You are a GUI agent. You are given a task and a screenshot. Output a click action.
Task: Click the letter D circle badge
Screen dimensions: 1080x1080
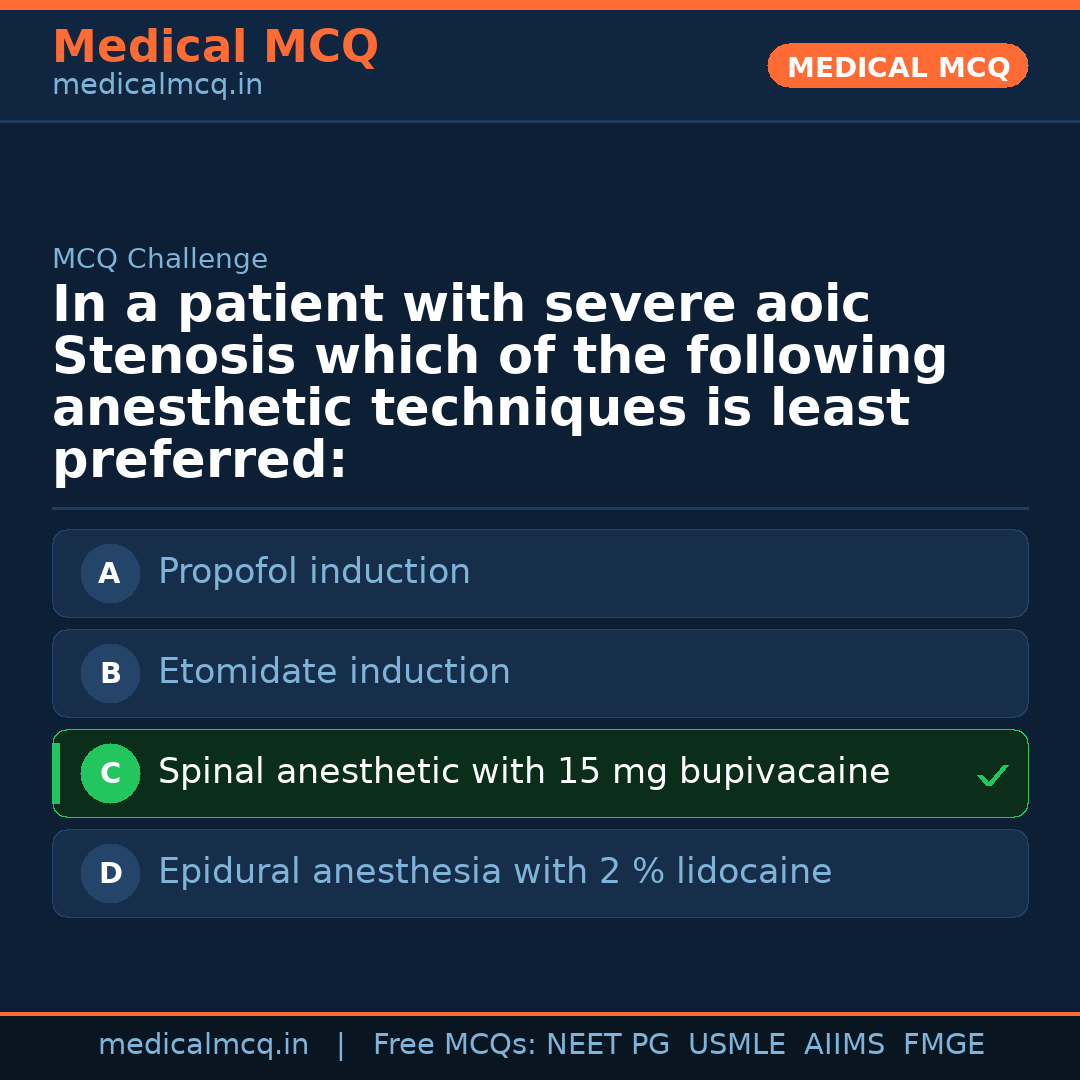coord(110,874)
